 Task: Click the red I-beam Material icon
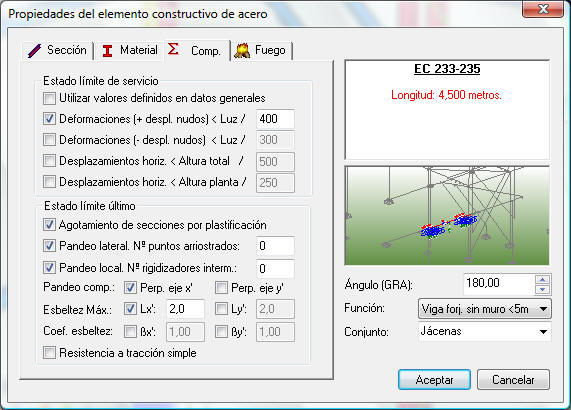point(107,51)
